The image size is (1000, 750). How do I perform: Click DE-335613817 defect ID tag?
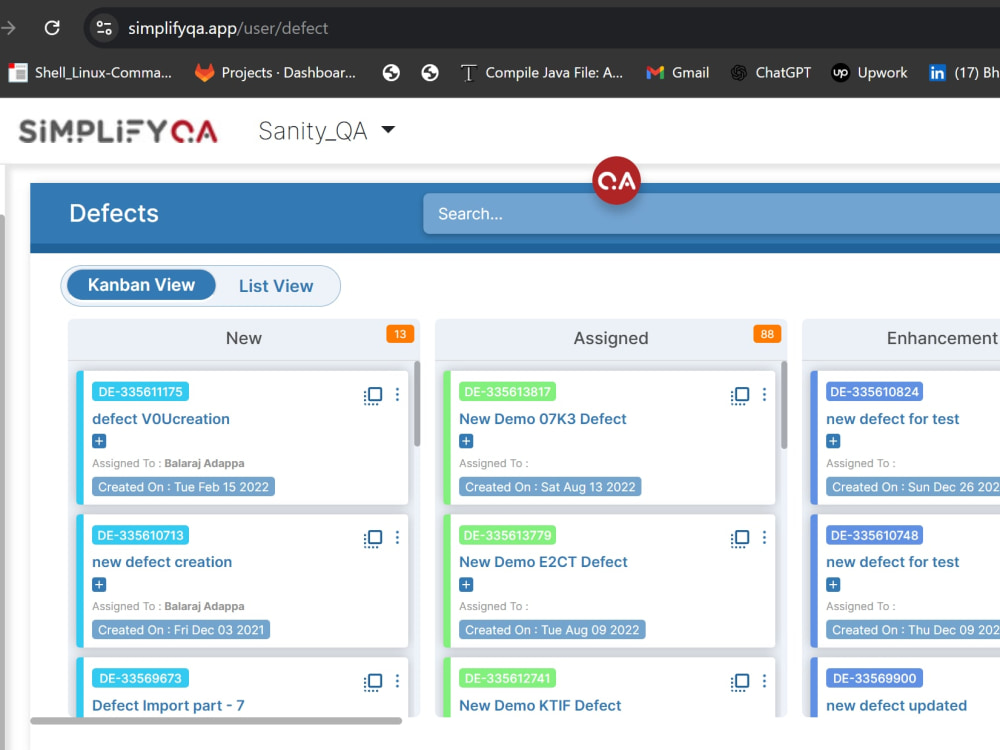click(507, 392)
